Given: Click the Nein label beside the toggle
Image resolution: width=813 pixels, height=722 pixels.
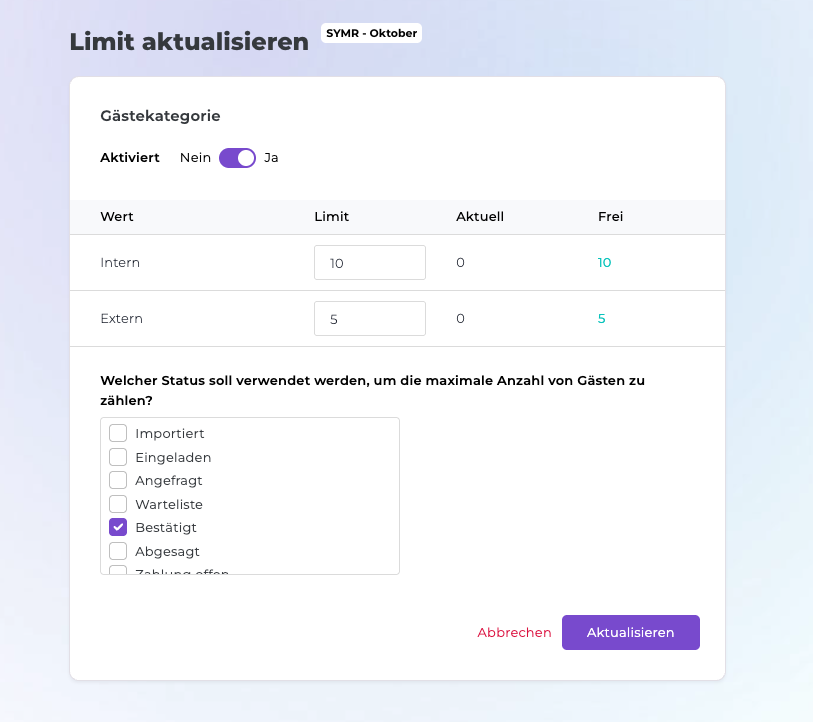Looking at the screenshot, I should tap(195, 158).
